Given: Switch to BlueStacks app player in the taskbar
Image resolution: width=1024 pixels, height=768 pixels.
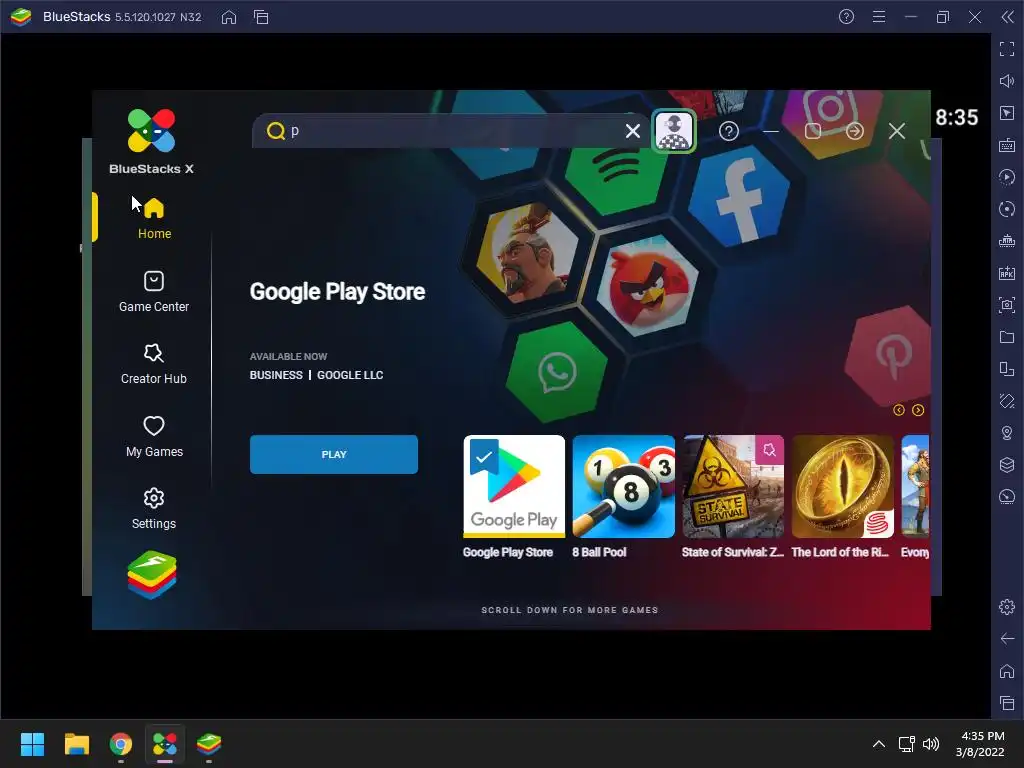Looking at the screenshot, I should pyautogui.click(x=209, y=744).
